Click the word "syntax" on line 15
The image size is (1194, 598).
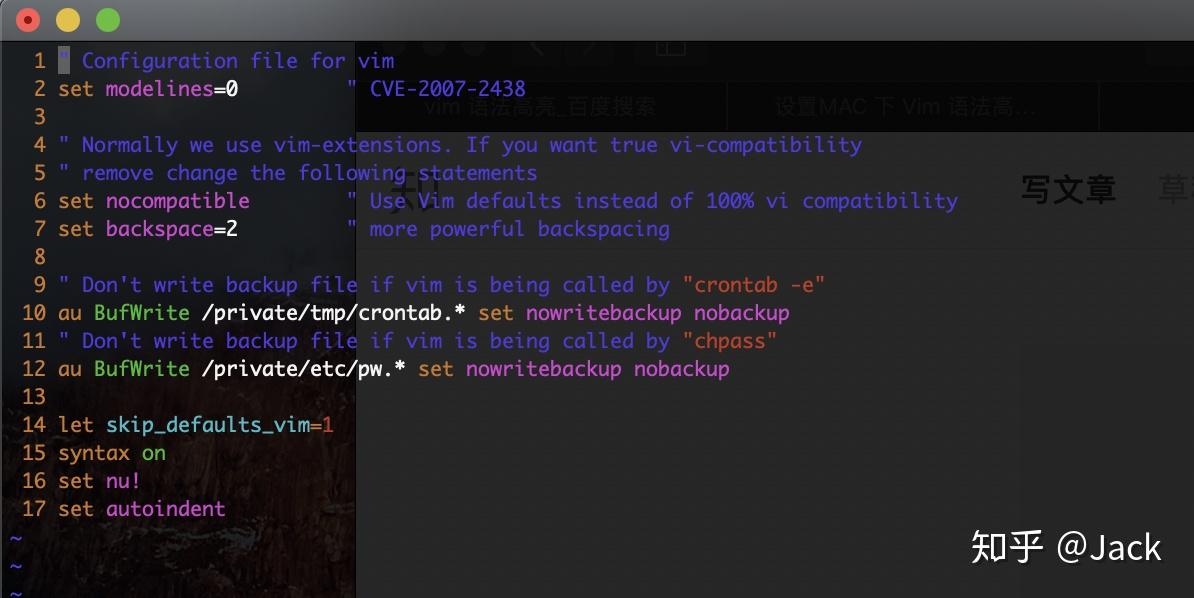[94, 453]
